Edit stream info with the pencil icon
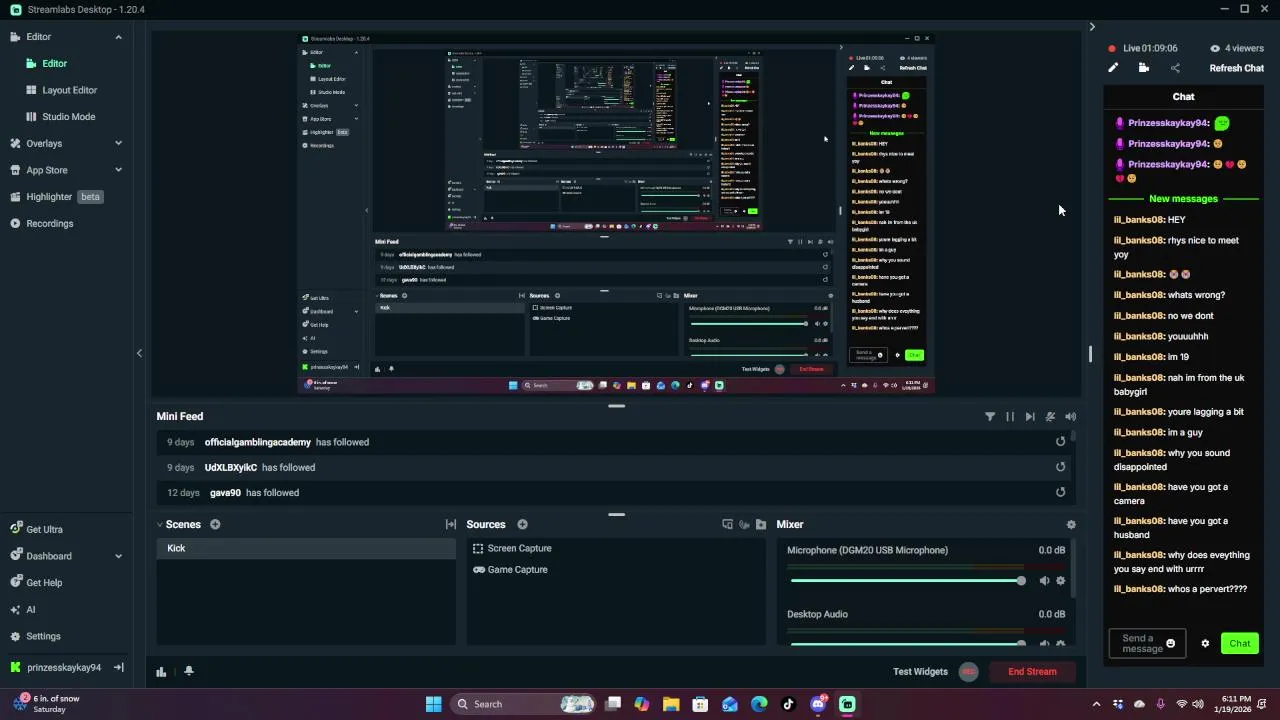Image resolution: width=1280 pixels, height=720 pixels. 1113,68
